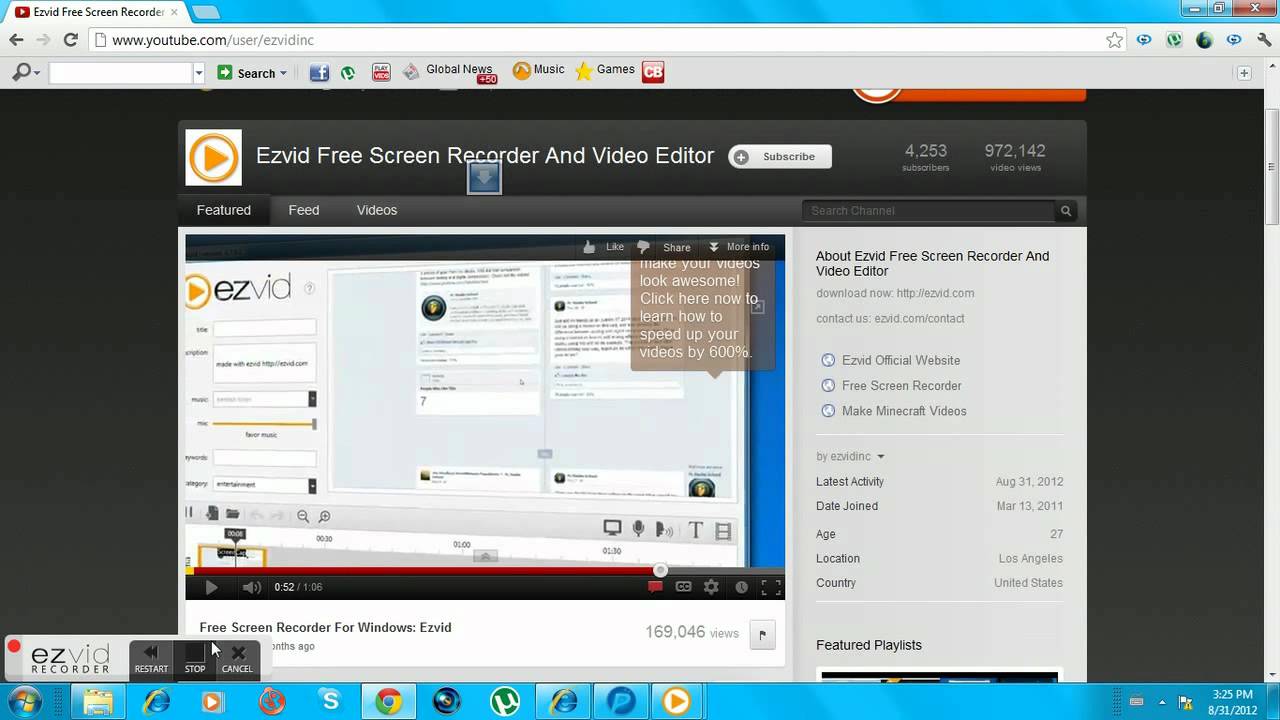Click the Ezvid channel logo avatar
This screenshot has width=1280, height=720.
[x=213, y=157]
